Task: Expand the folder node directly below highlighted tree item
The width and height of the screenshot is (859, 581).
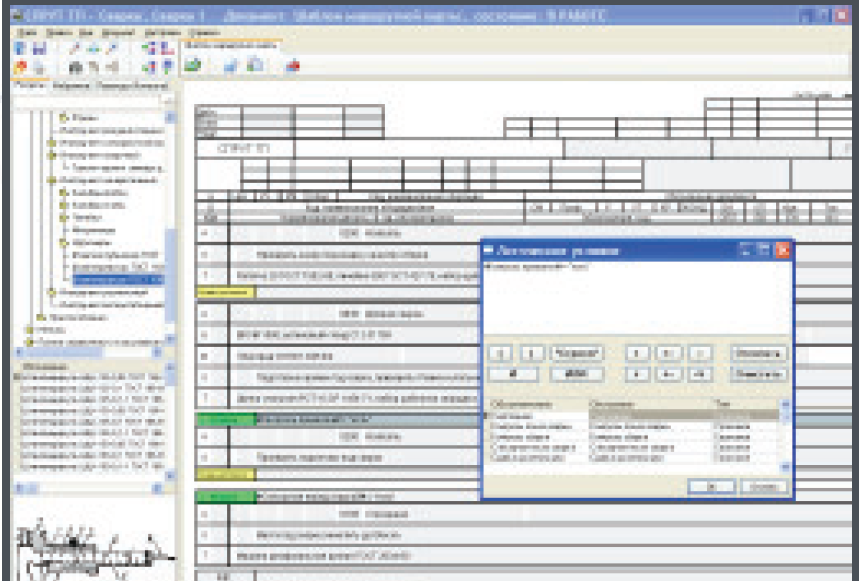Action: point(51,292)
